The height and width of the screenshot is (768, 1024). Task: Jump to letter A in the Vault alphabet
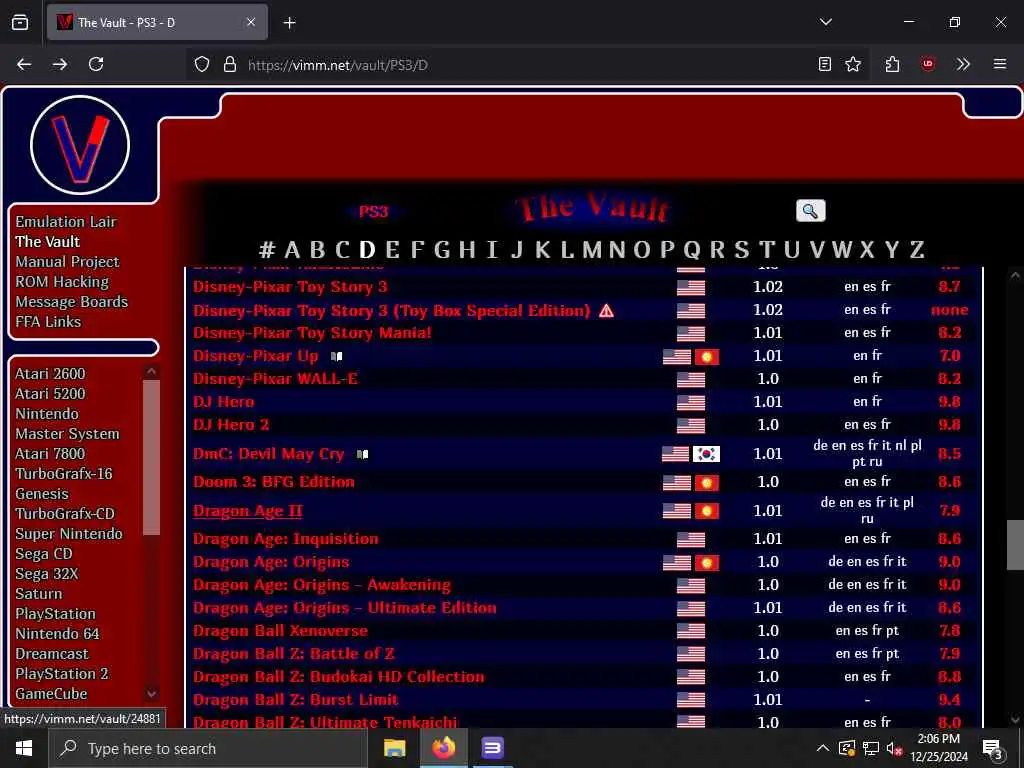click(292, 249)
